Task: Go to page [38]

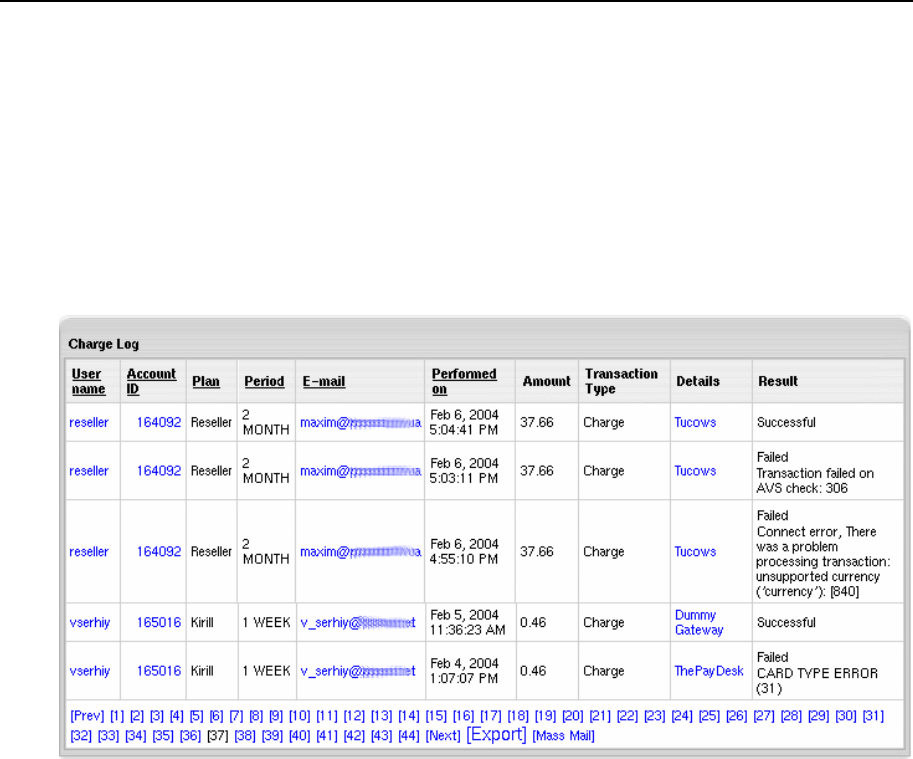Action: (245, 736)
